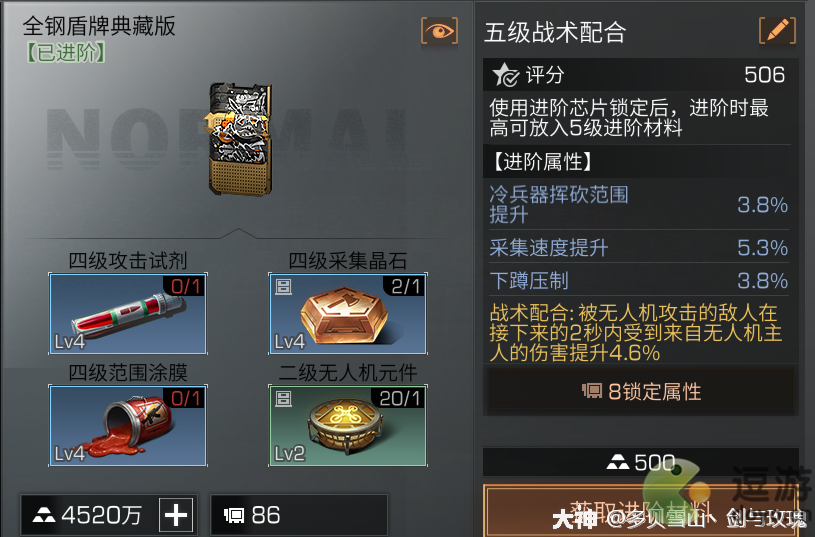This screenshot has width=815, height=537.
Task: Click the 采集速度提升 attribute row
Action: pos(638,247)
